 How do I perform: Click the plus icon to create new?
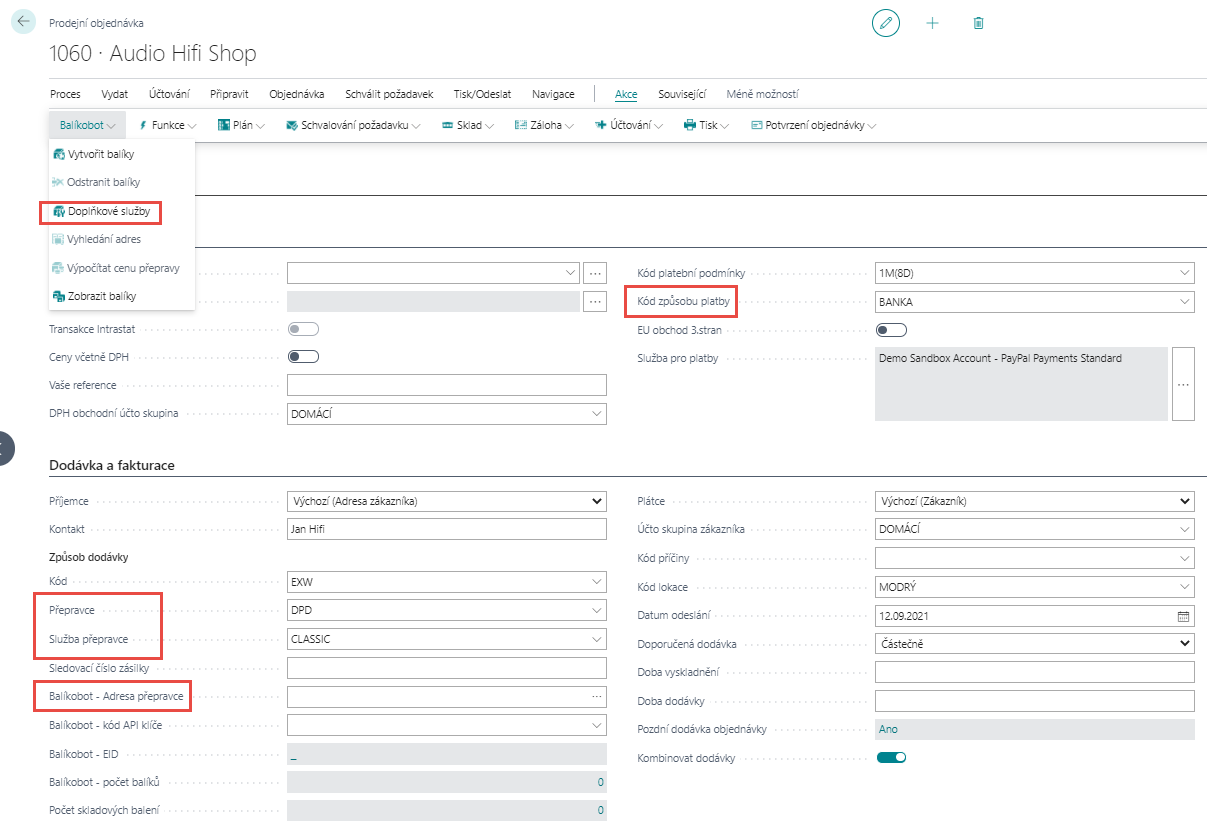pyautogui.click(x=932, y=23)
